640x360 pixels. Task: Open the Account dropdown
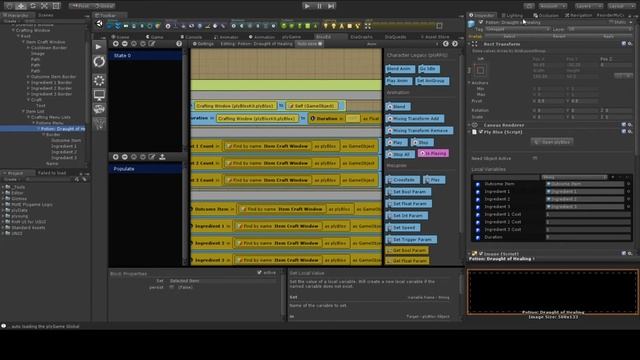click(553, 6)
